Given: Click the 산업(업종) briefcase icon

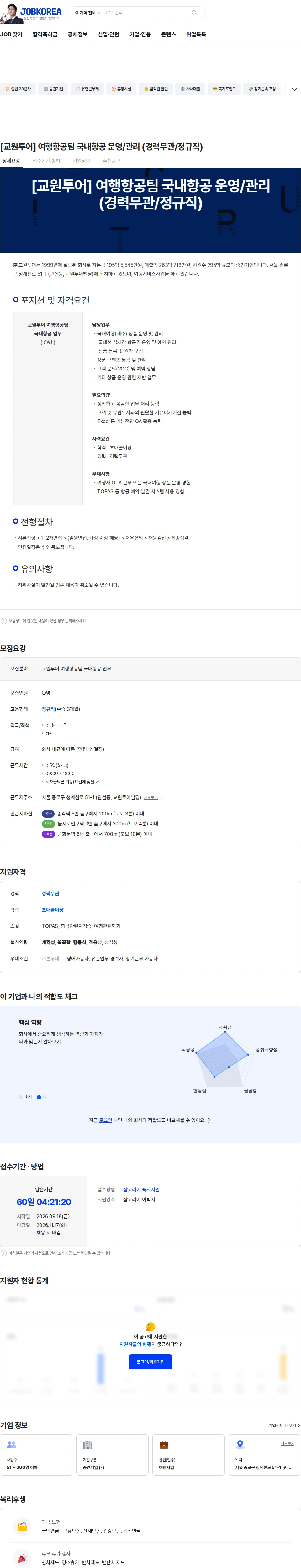Looking at the screenshot, I should point(164,1444).
